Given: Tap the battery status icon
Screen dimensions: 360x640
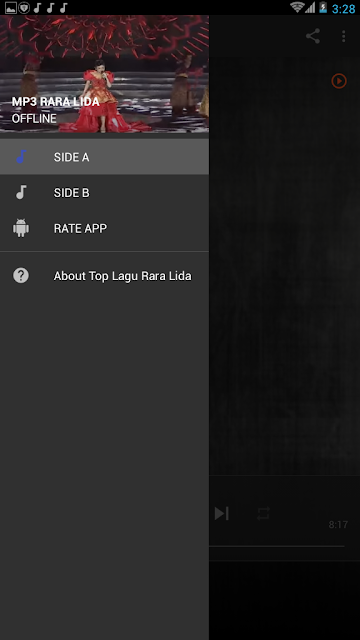Looking at the screenshot, I should point(323,7).
